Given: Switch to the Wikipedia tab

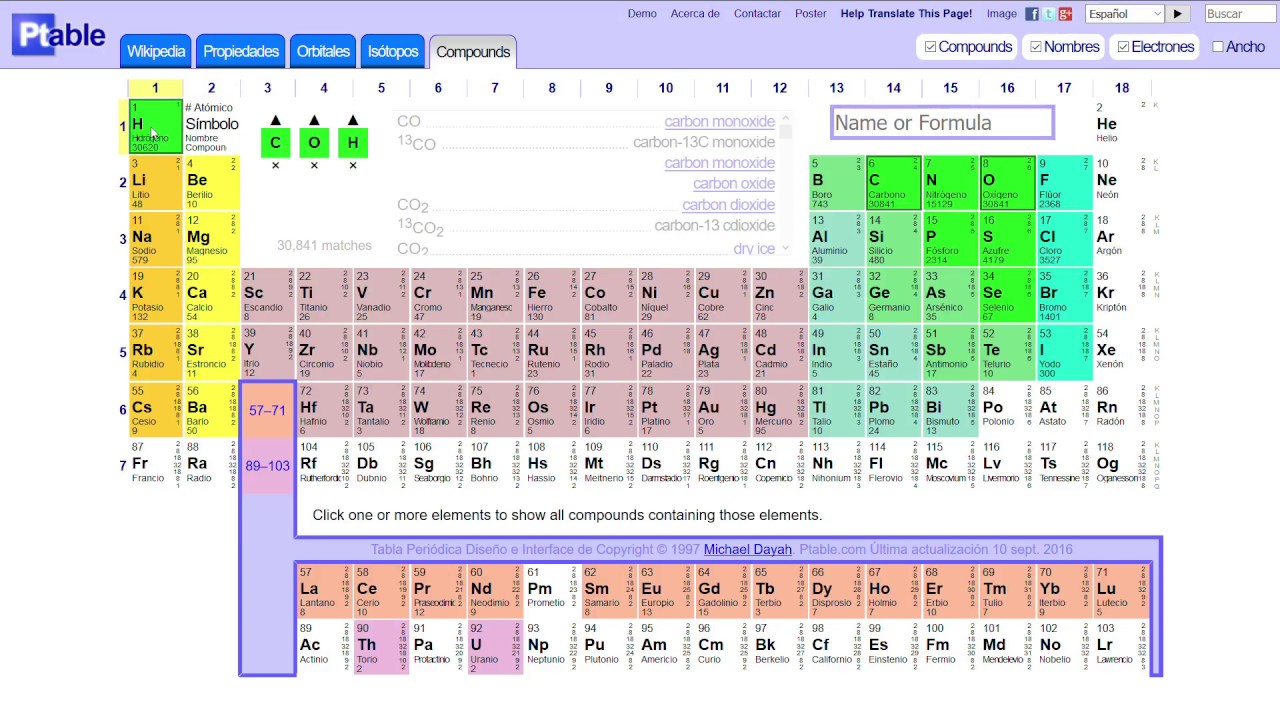Looking at the screenshot, I should coord(156,51).
